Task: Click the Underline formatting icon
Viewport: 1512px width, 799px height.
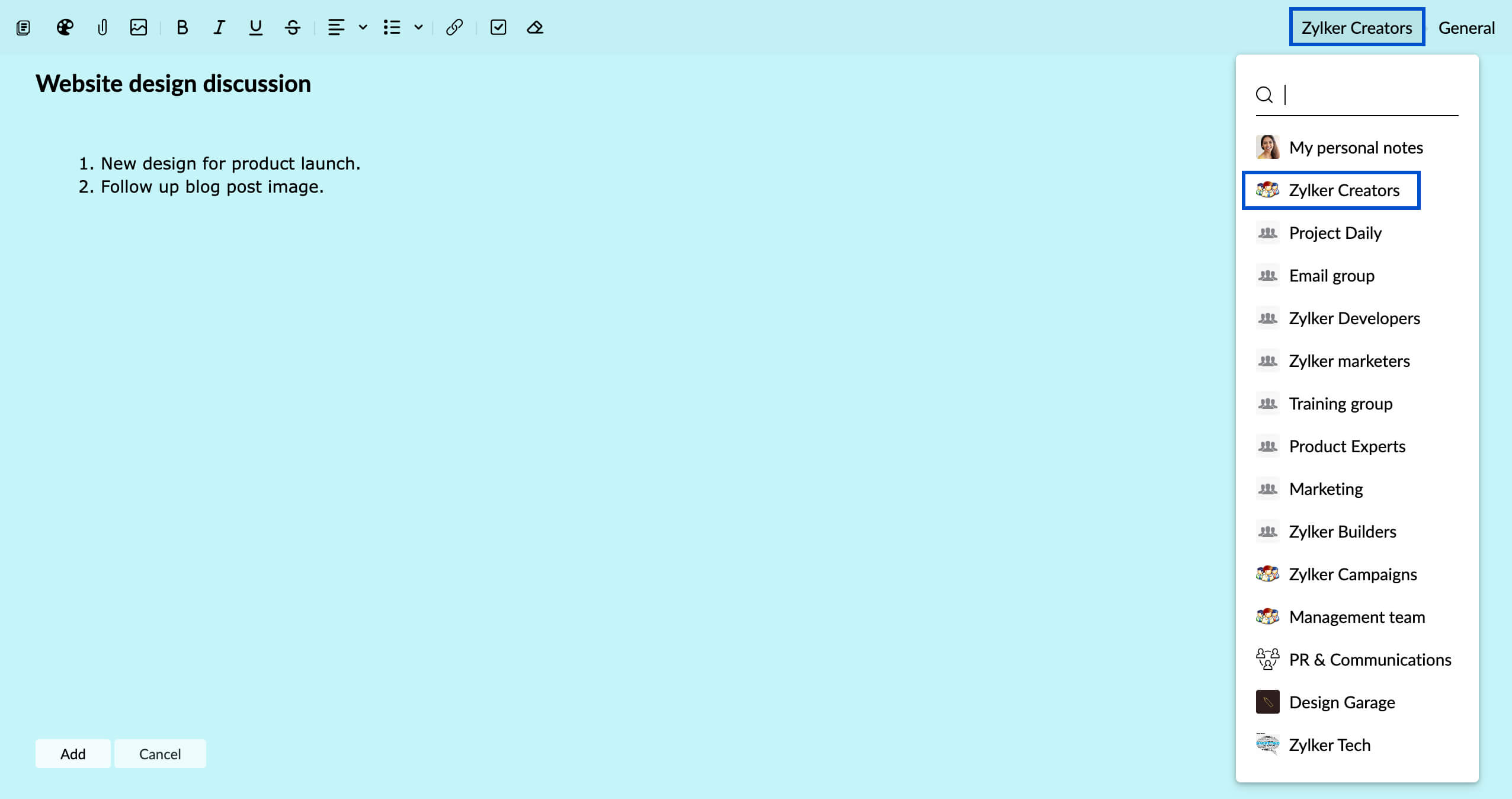Action: [256, 27]
